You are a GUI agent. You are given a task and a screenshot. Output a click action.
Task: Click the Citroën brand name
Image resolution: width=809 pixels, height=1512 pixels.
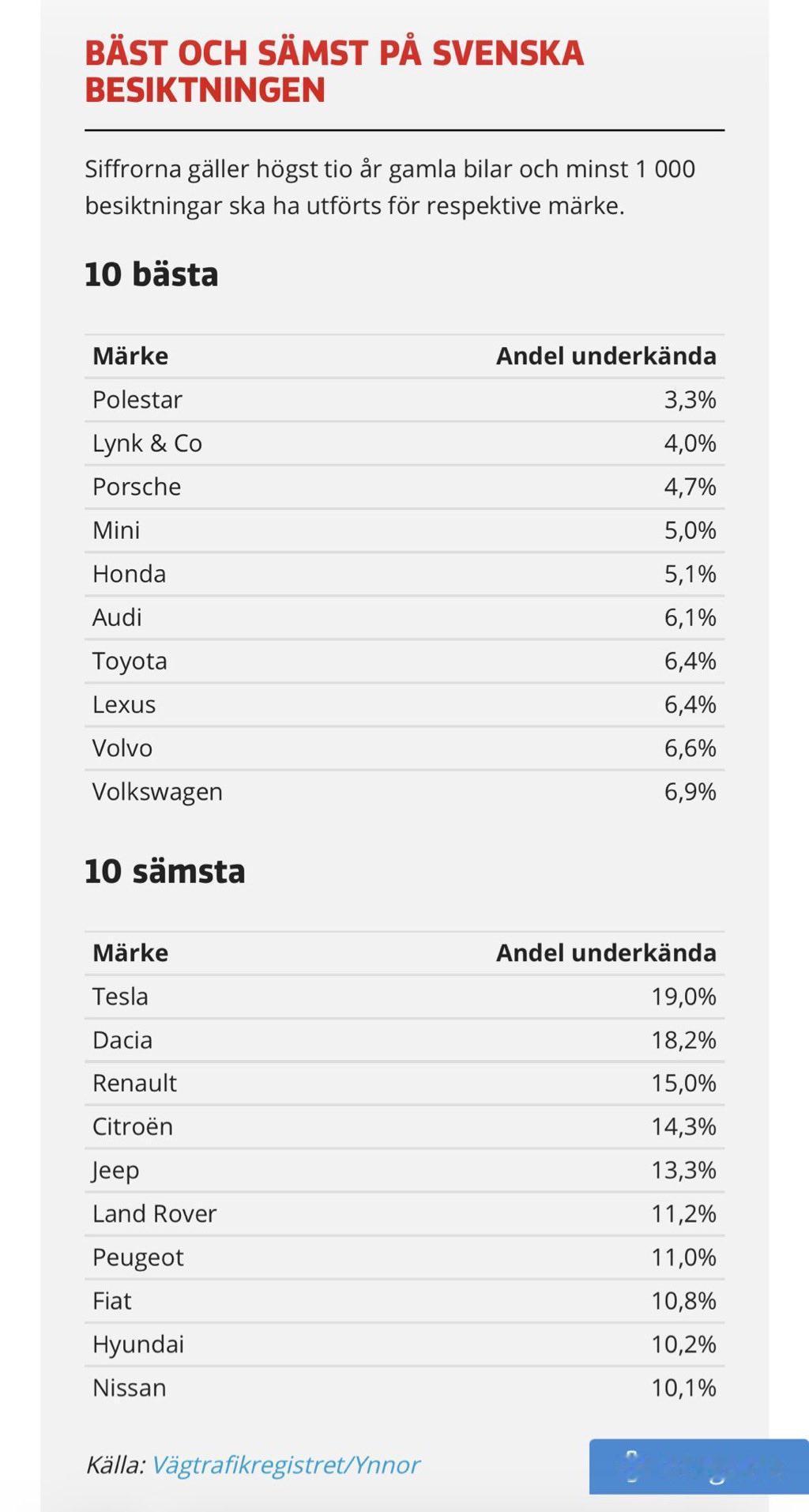click(133, 1126)
